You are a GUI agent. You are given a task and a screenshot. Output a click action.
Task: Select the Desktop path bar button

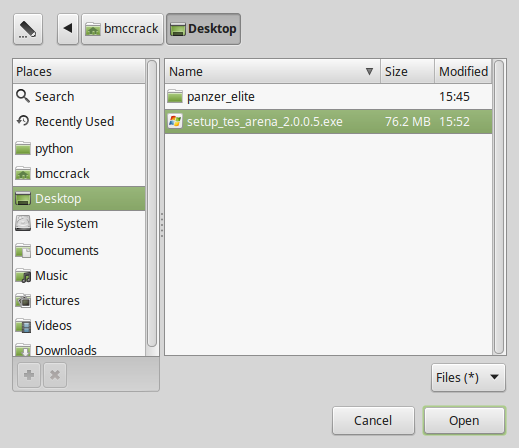tap(203, 29)
